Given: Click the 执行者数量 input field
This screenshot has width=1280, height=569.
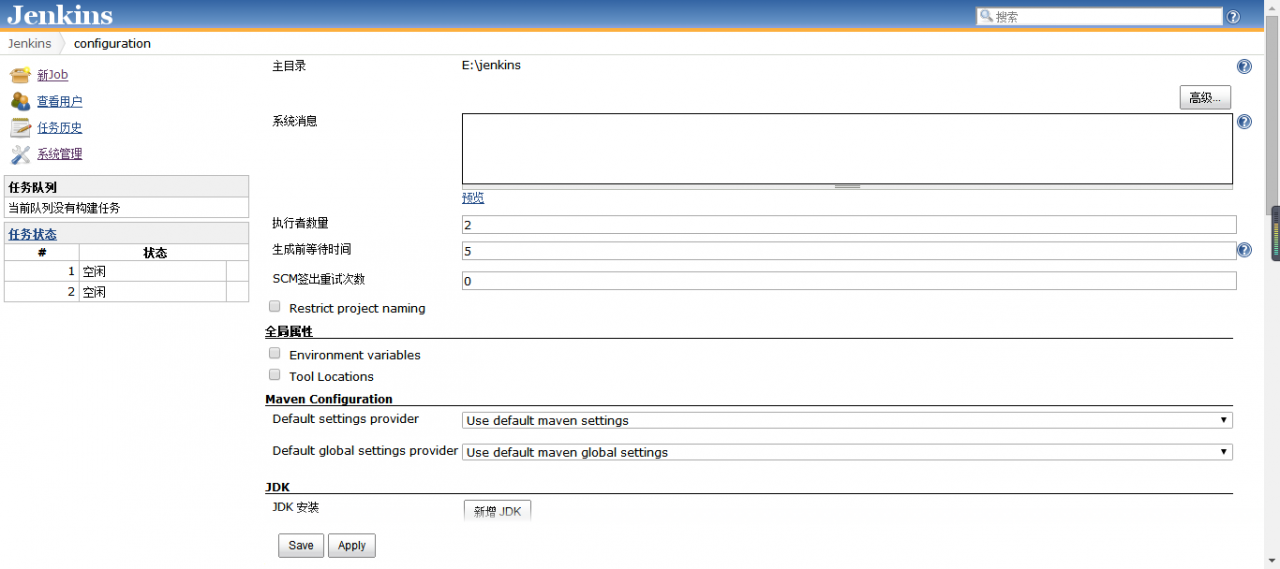Looking at the screenshot, I should click(849, 225).
